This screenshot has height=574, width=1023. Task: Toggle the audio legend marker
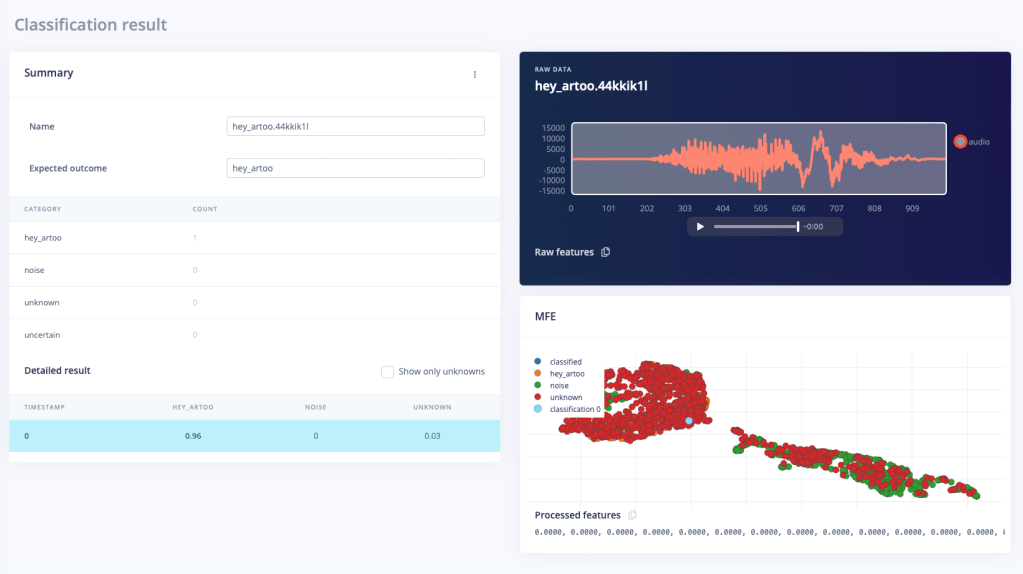960,142
